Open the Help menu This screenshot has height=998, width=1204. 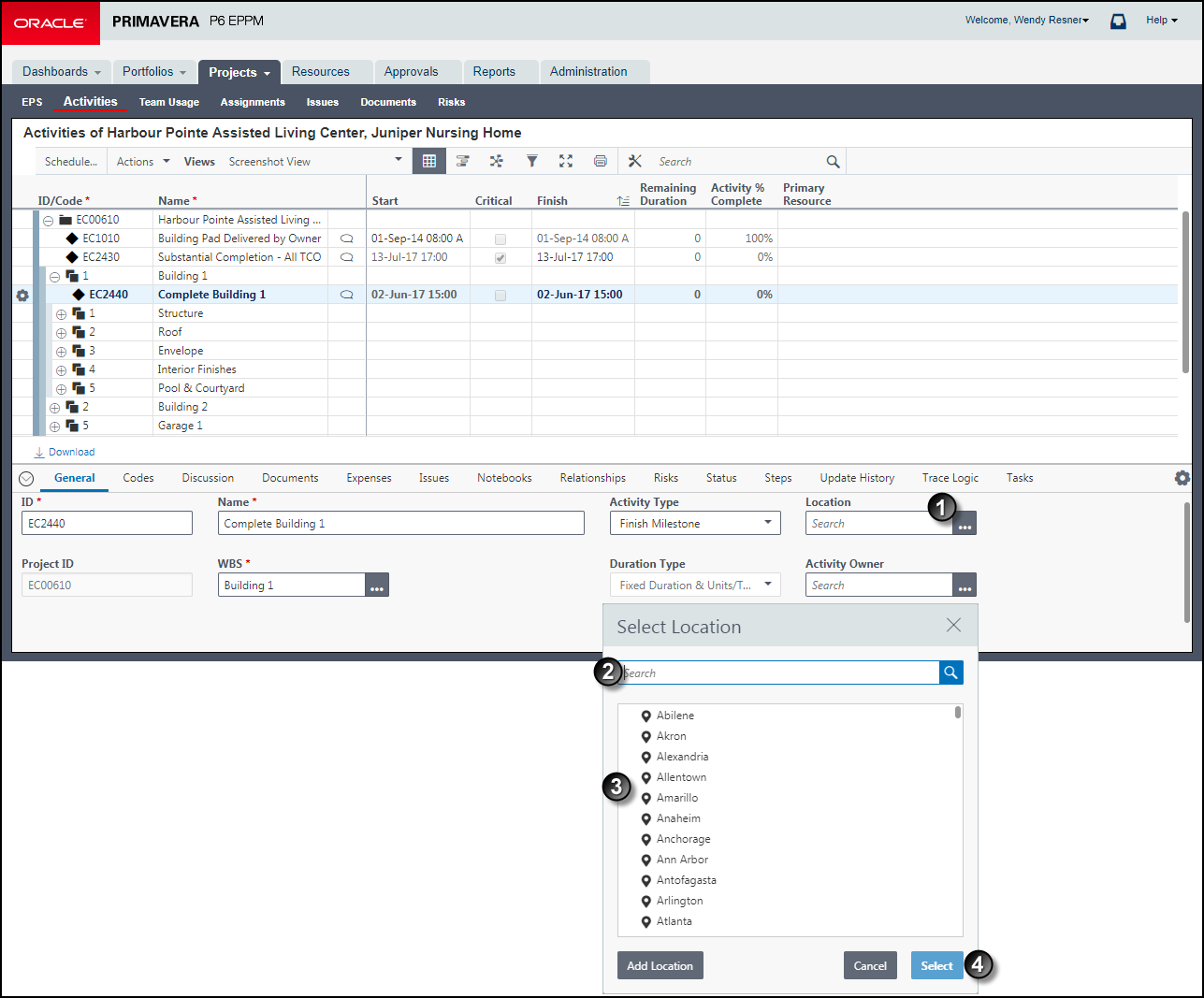(1162, 20)
